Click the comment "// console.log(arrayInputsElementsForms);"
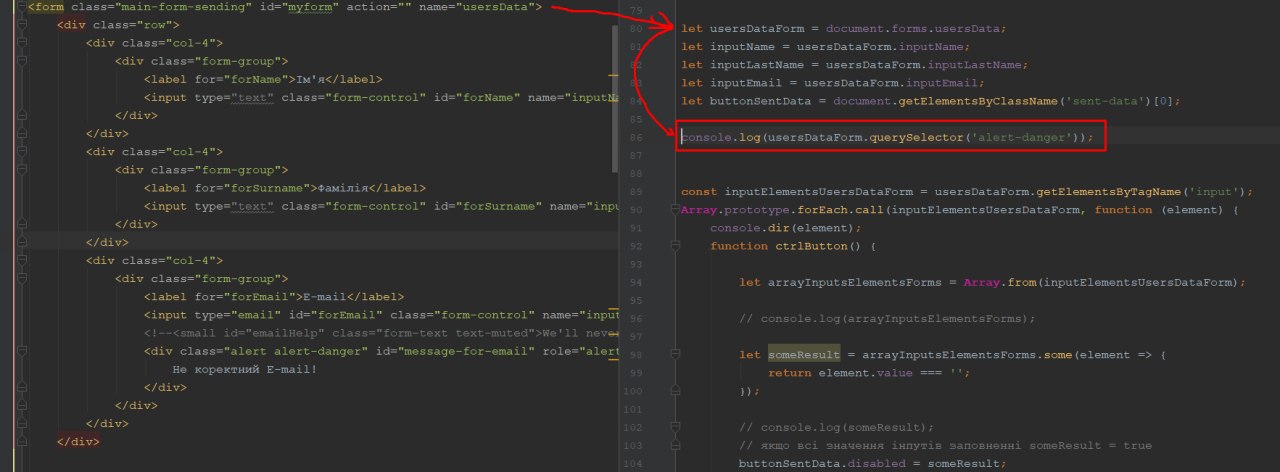This screenshot has height=472, width=1280. (887, 318)
